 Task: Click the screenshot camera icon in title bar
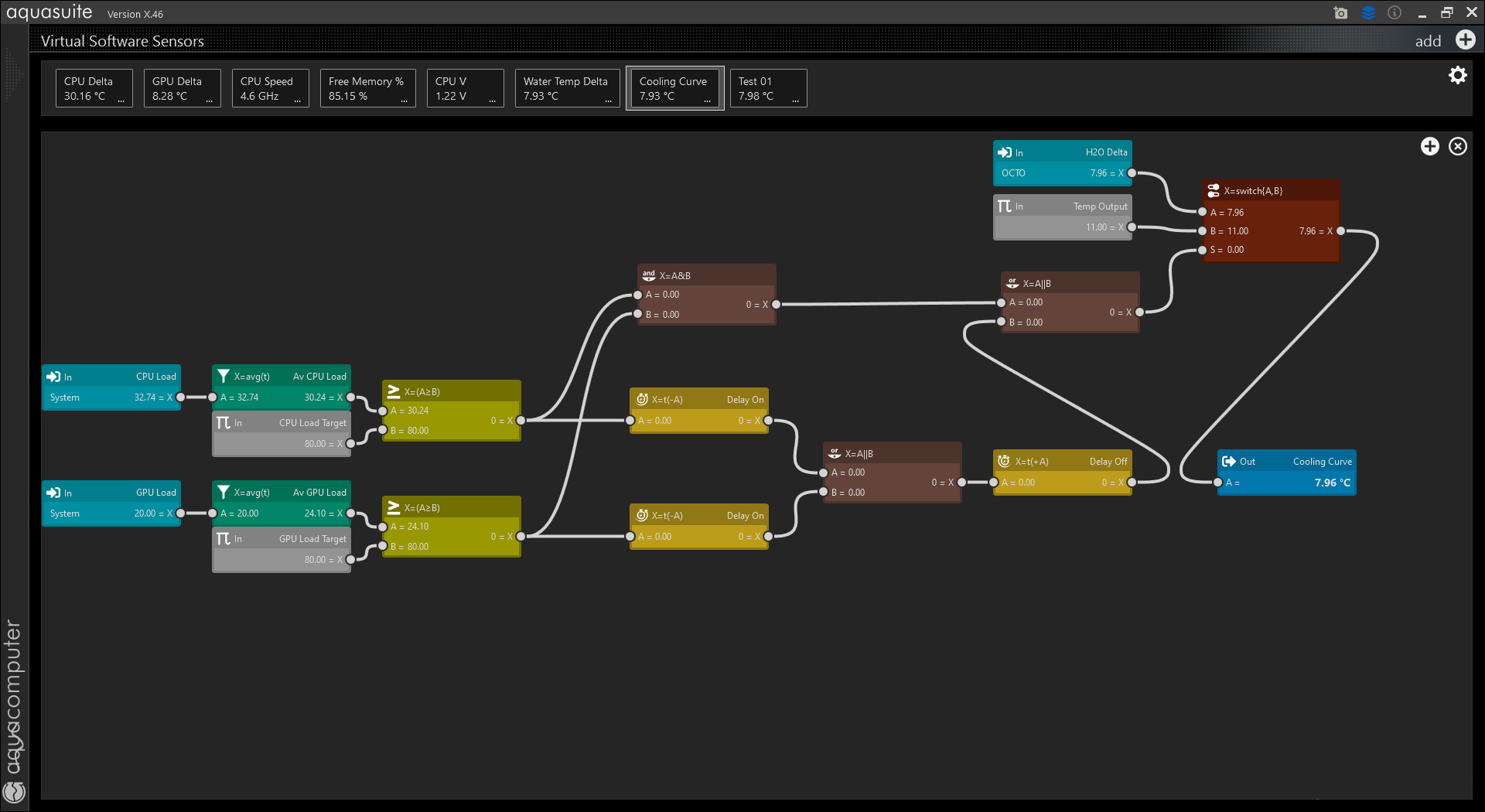tap(1340, 13)
